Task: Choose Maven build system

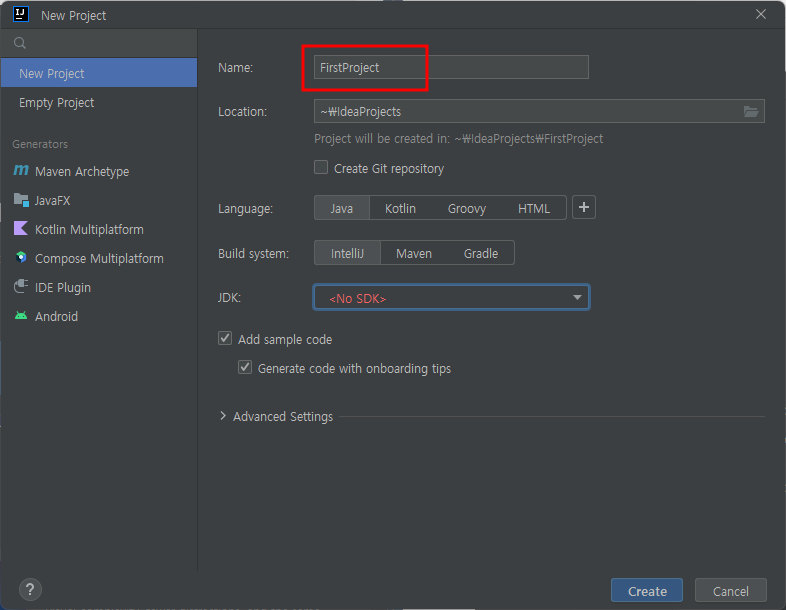Action: pos(414,253)
